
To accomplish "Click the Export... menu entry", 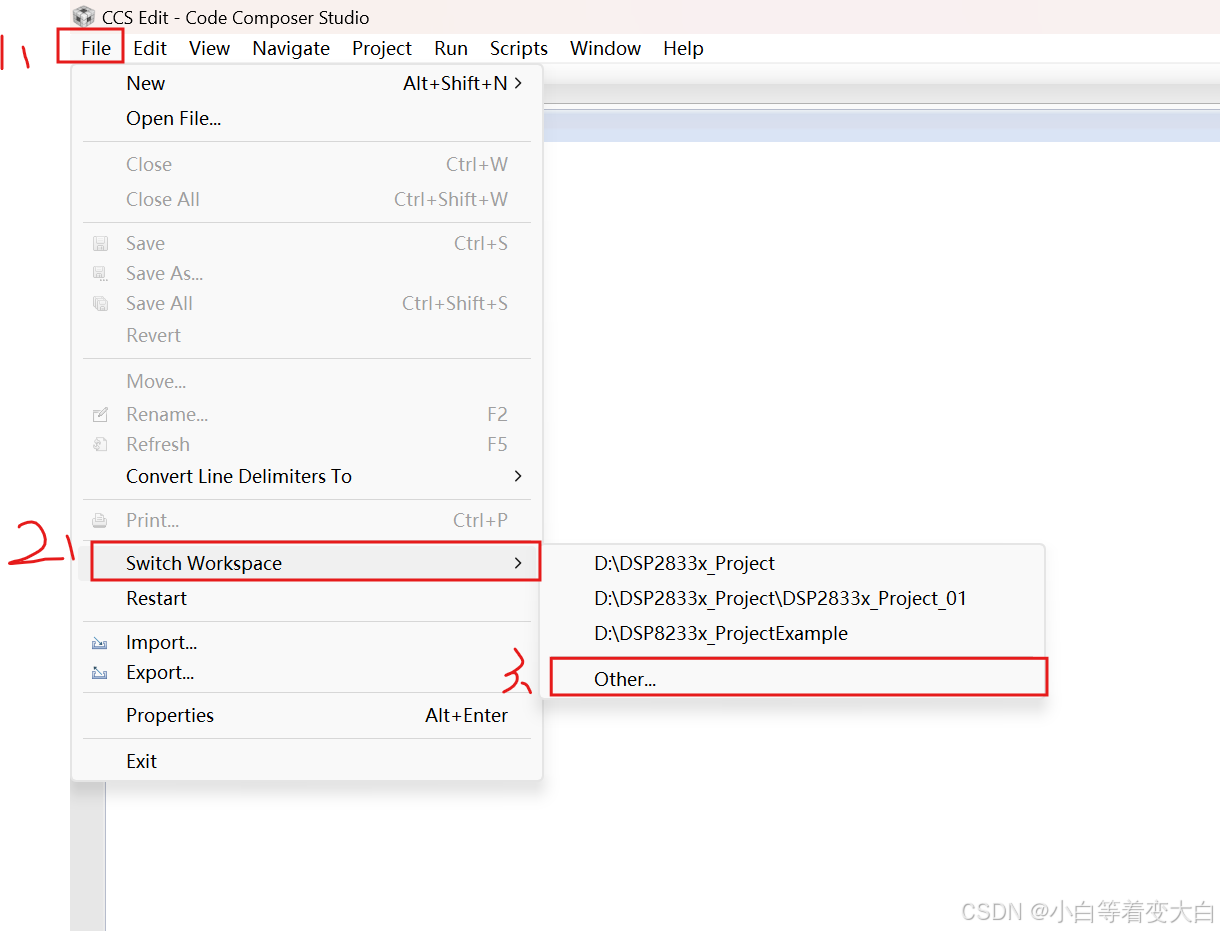I will [307, 673].
